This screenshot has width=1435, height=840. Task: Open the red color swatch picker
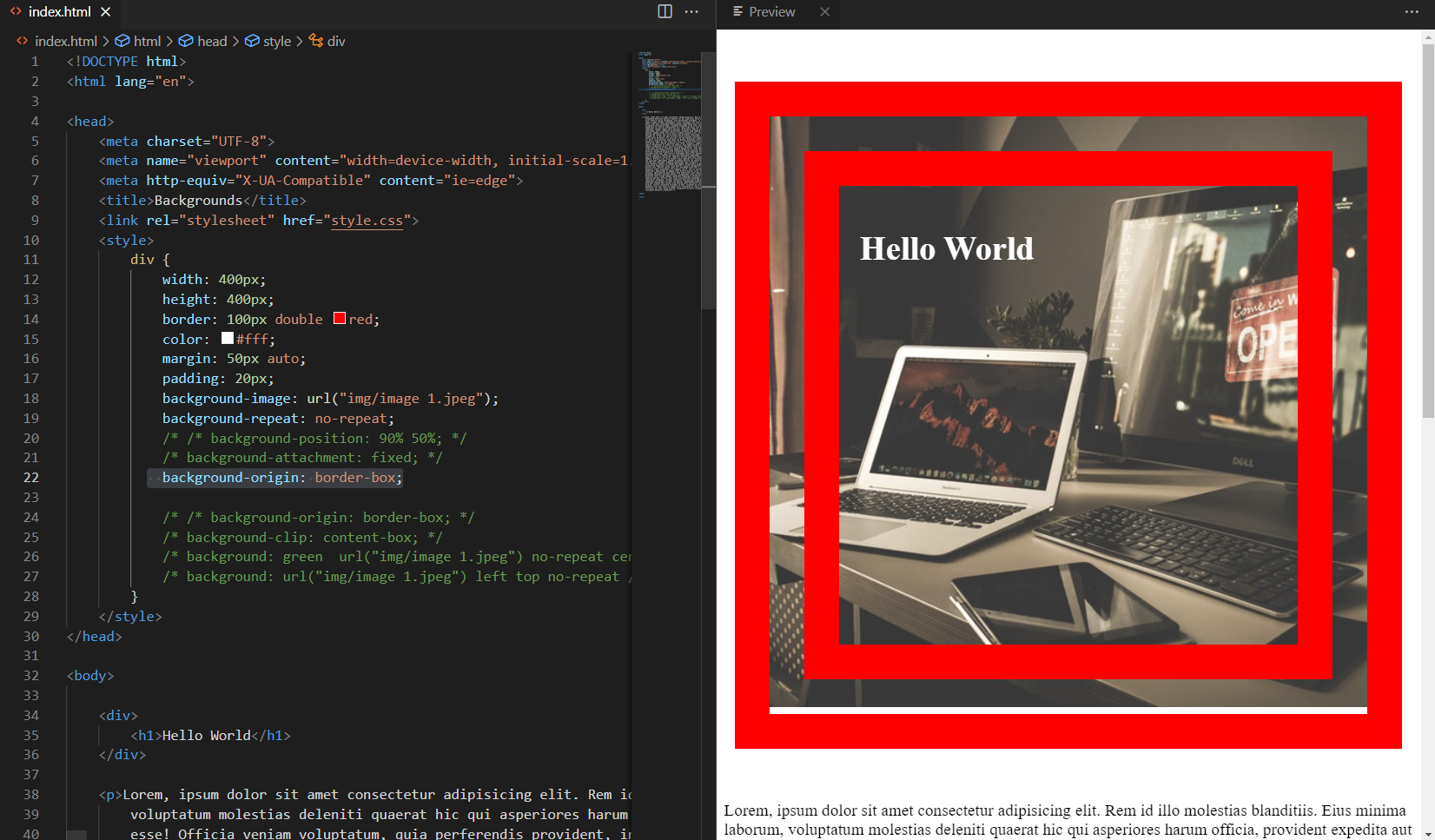340,319
